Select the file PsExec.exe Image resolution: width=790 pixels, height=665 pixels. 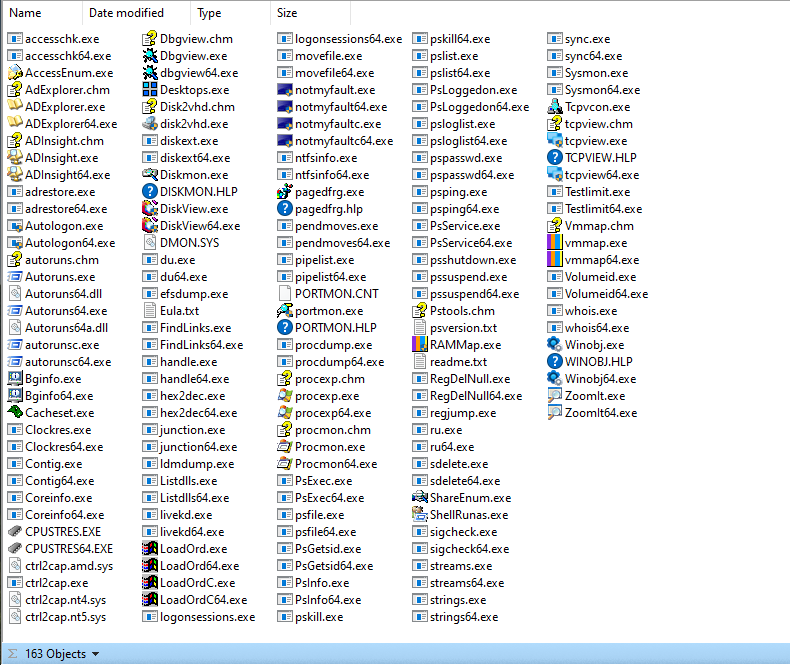(315, 481)
